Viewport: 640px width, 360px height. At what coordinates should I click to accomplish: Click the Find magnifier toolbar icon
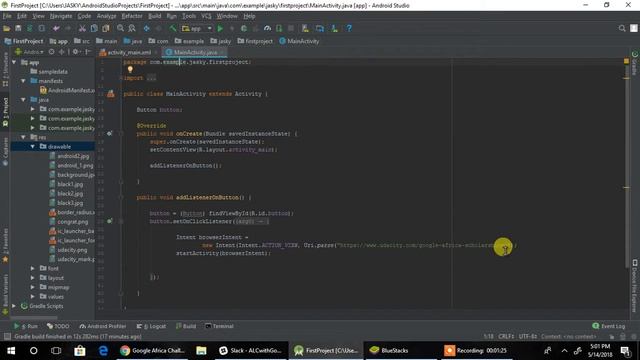coord(120,29)
